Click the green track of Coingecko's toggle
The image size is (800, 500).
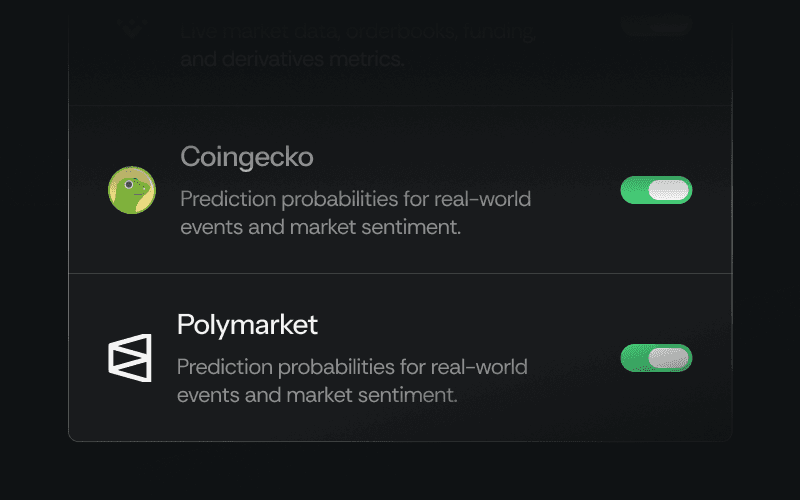pos(634,190)
